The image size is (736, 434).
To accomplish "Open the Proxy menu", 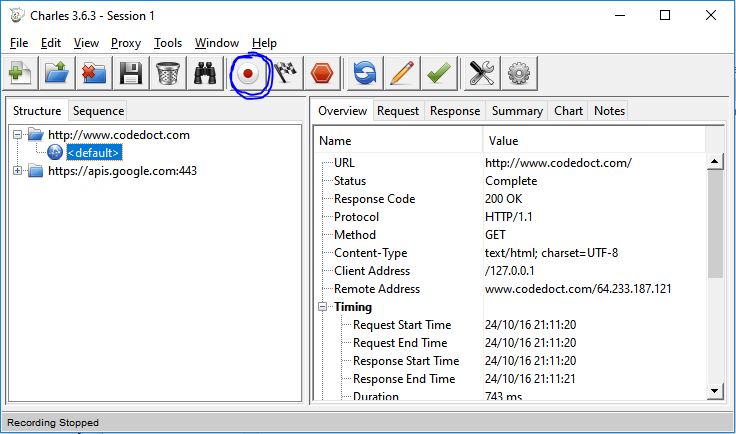I will tap(126, 43).
